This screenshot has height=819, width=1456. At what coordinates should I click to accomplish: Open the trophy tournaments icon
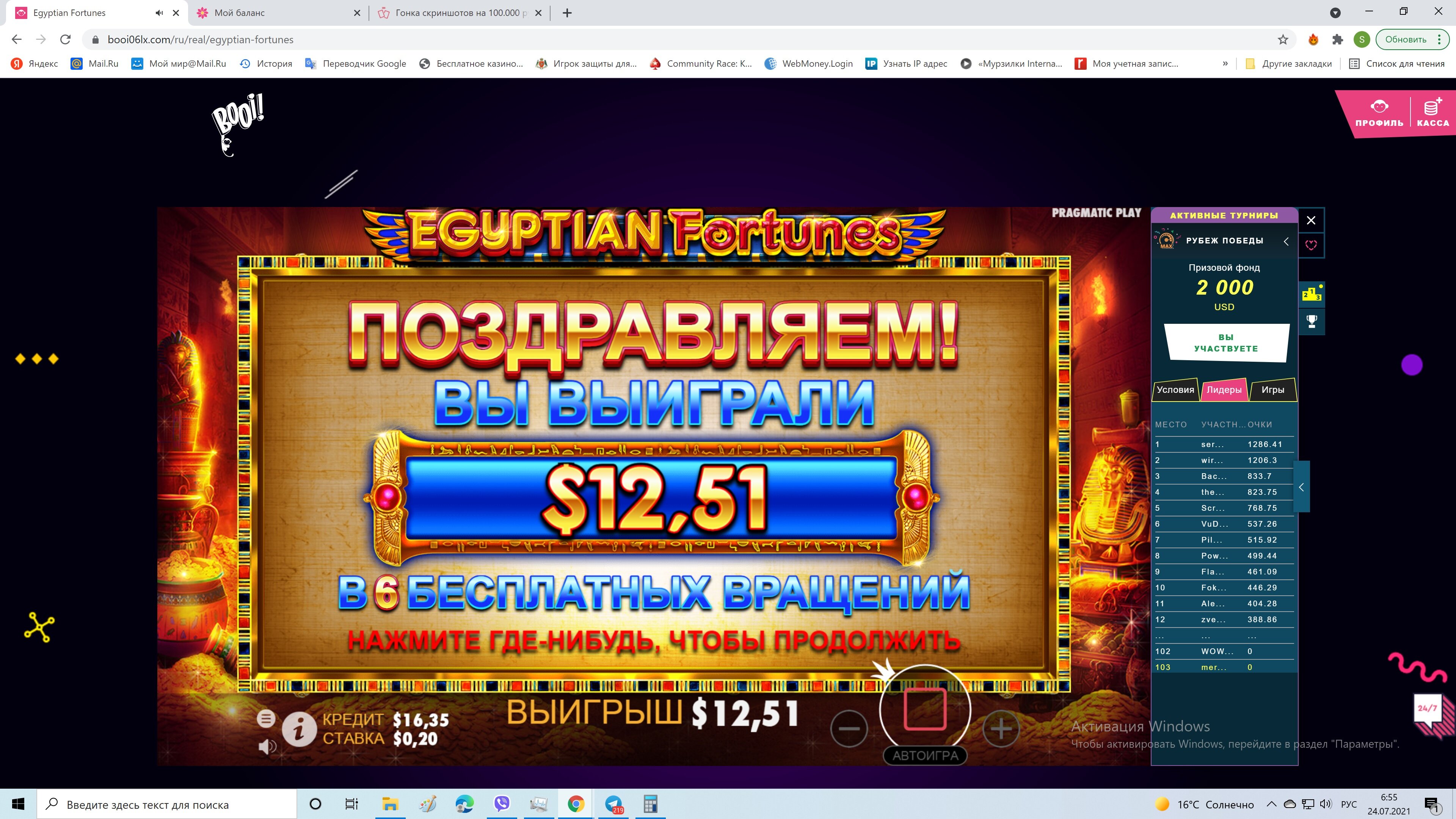(x=1311, y=322)
